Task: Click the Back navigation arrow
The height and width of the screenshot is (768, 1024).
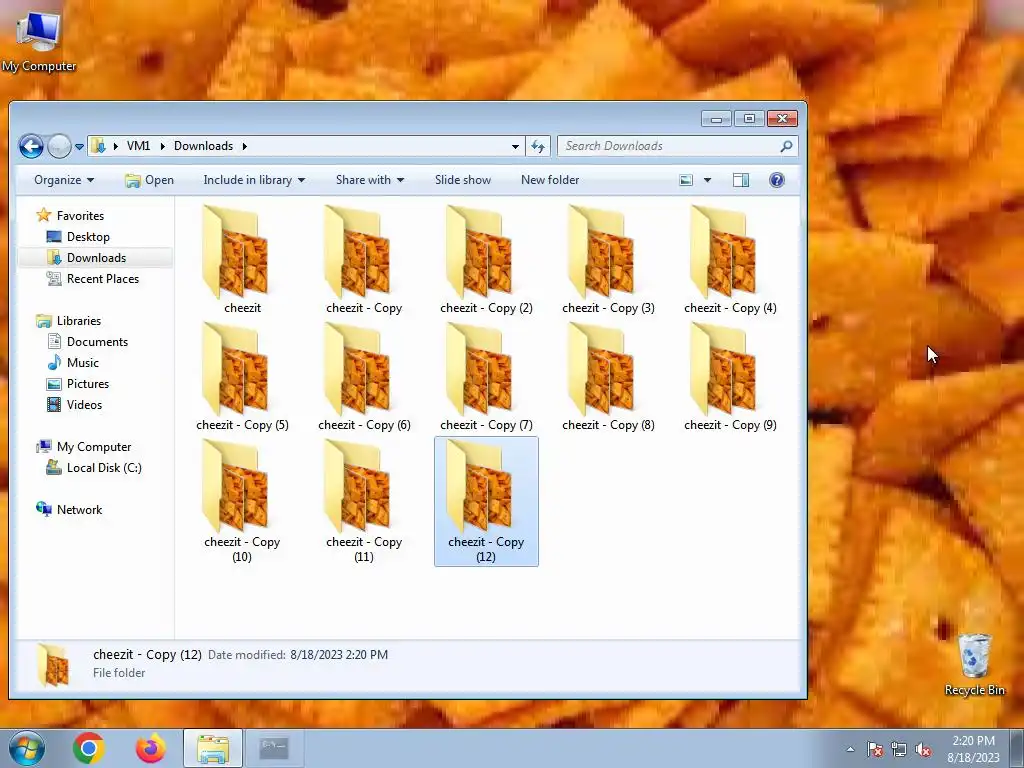Action: point(31,146)
